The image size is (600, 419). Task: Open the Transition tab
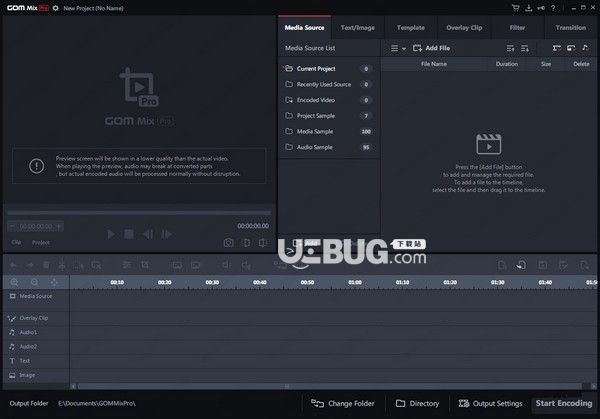(571, 28)
